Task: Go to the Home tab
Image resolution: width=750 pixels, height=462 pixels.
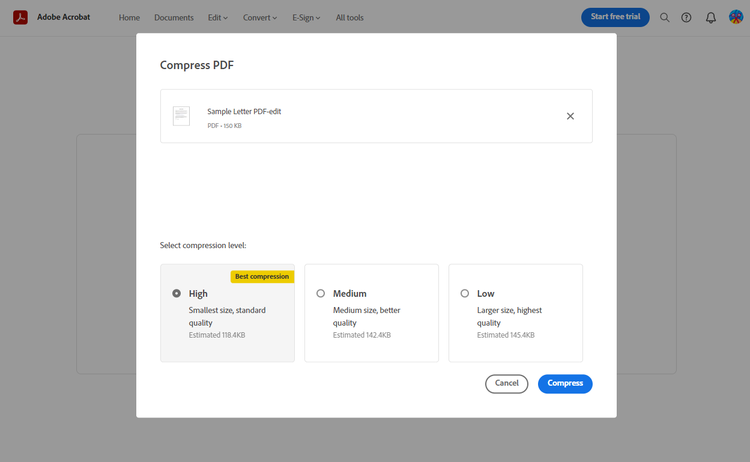Action: [129, 18]
